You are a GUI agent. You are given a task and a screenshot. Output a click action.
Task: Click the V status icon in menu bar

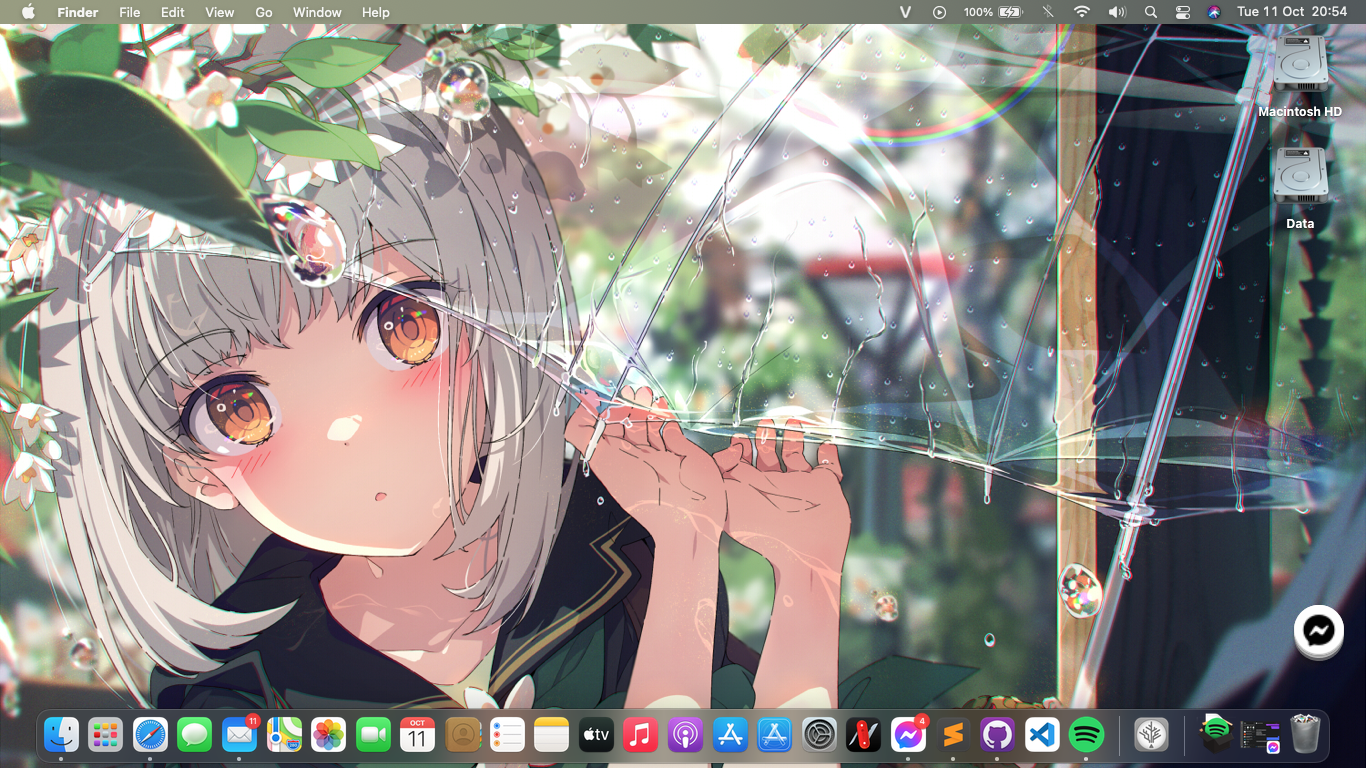point(906,12)
